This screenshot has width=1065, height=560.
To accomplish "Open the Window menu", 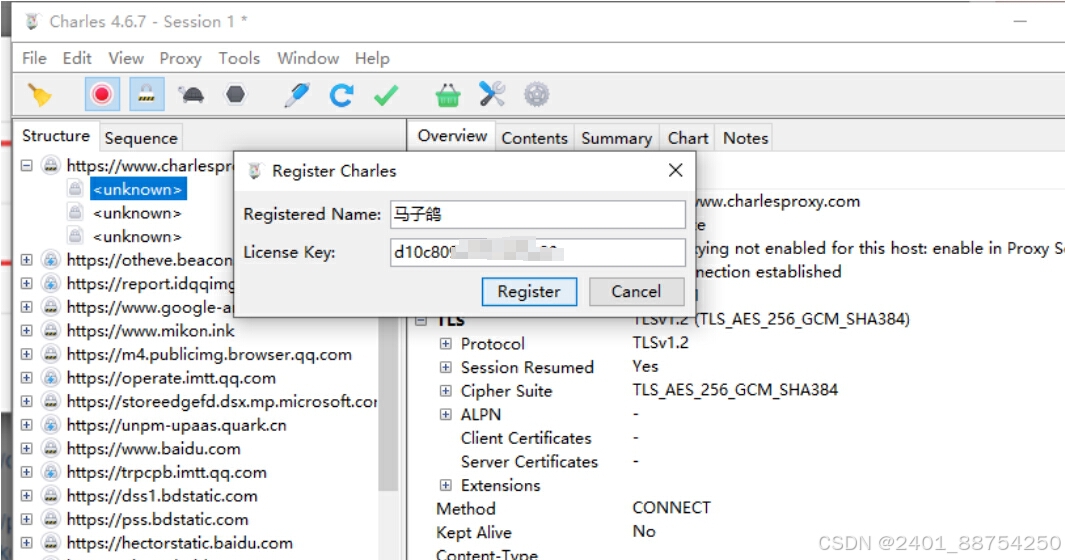I will tap(308, 58).
